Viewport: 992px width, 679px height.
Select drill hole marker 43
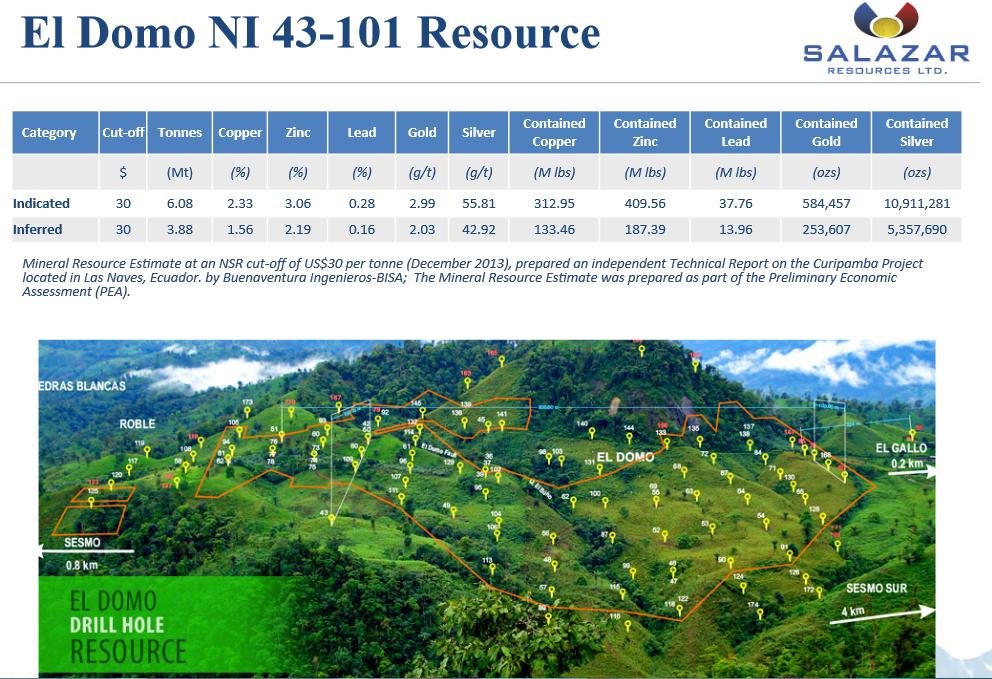click(x=331, y=518)
